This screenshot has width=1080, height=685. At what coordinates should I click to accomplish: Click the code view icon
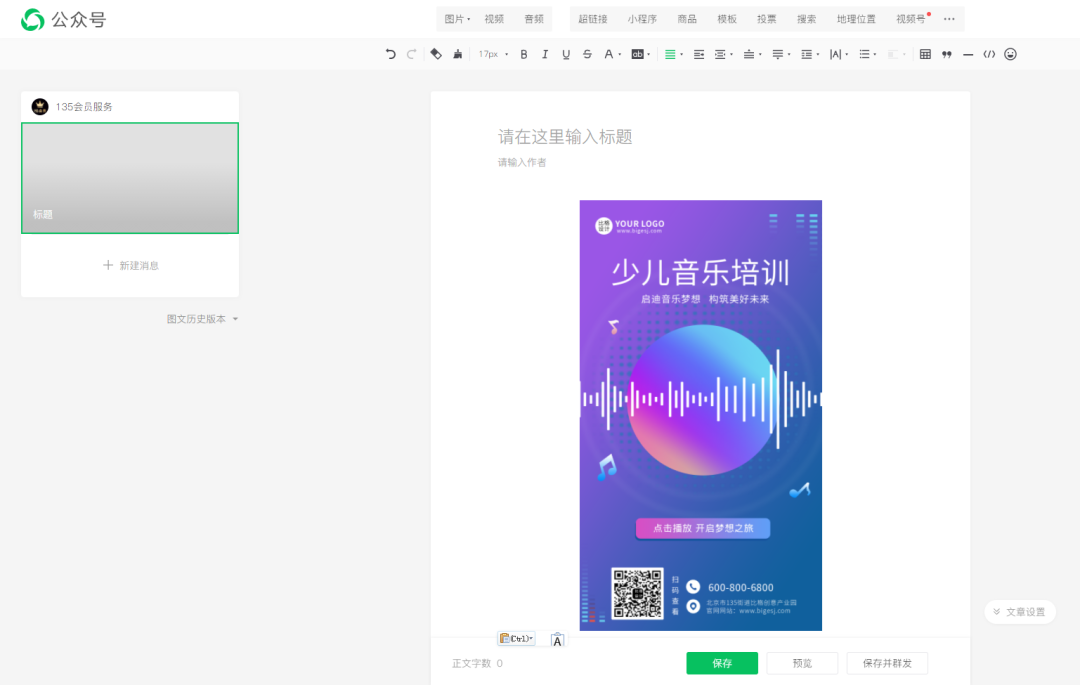(989, 54)
